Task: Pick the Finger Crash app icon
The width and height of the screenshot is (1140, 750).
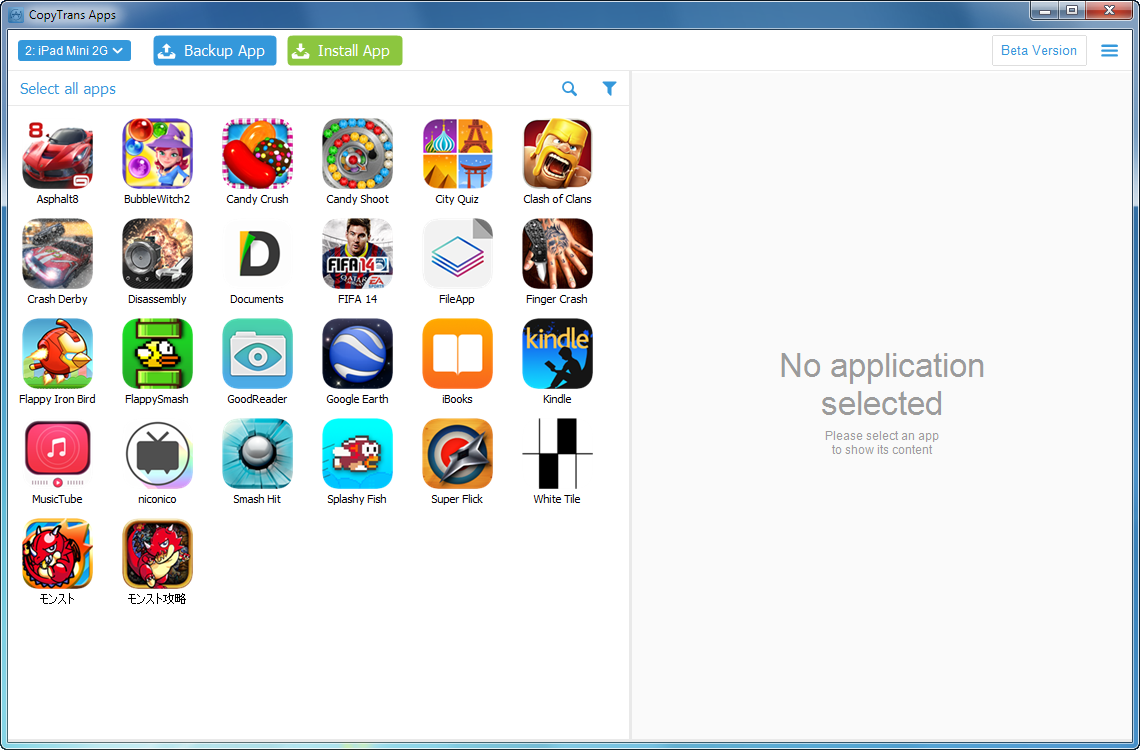Action: [x=558, y=254]
